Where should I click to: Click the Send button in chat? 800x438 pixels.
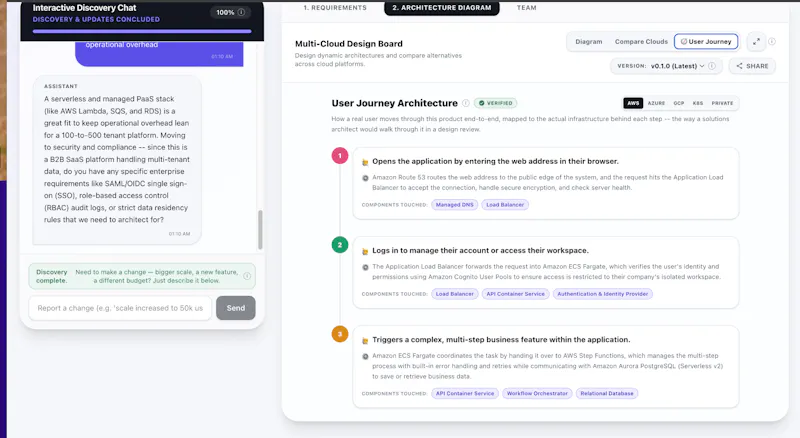point(236,308)
